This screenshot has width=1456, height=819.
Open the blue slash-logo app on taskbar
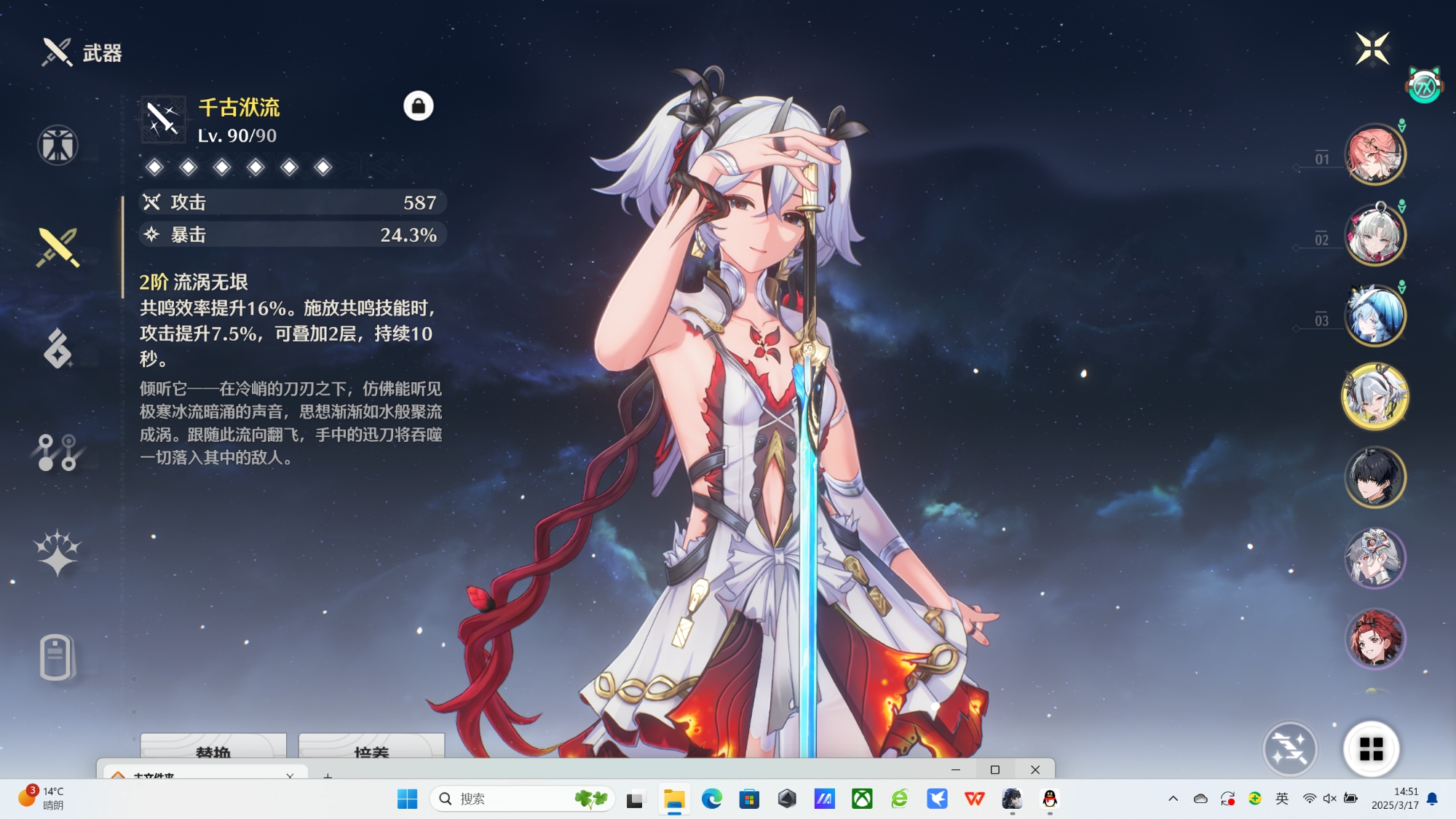(824, 799)
